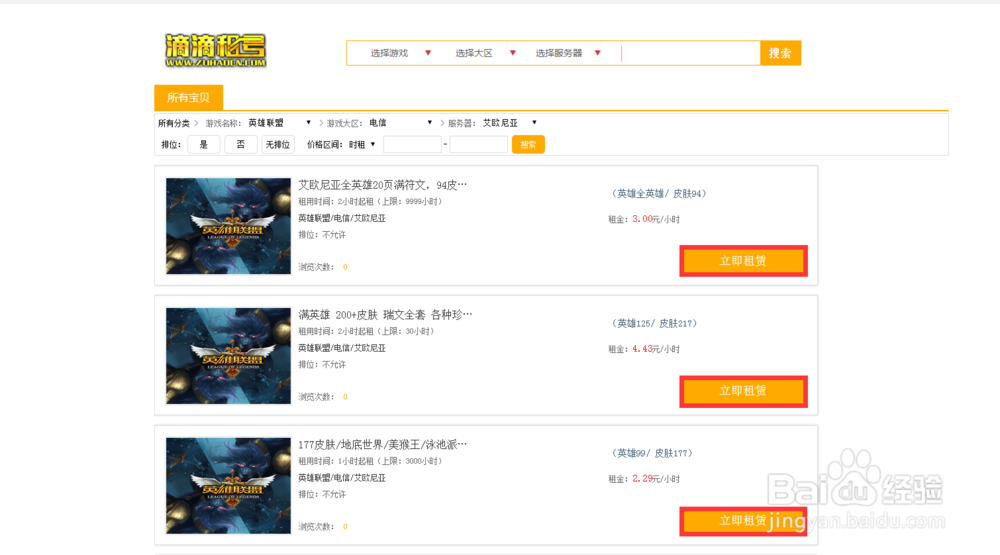Open the 时租 price type dropdown

[x=362, y=145]
